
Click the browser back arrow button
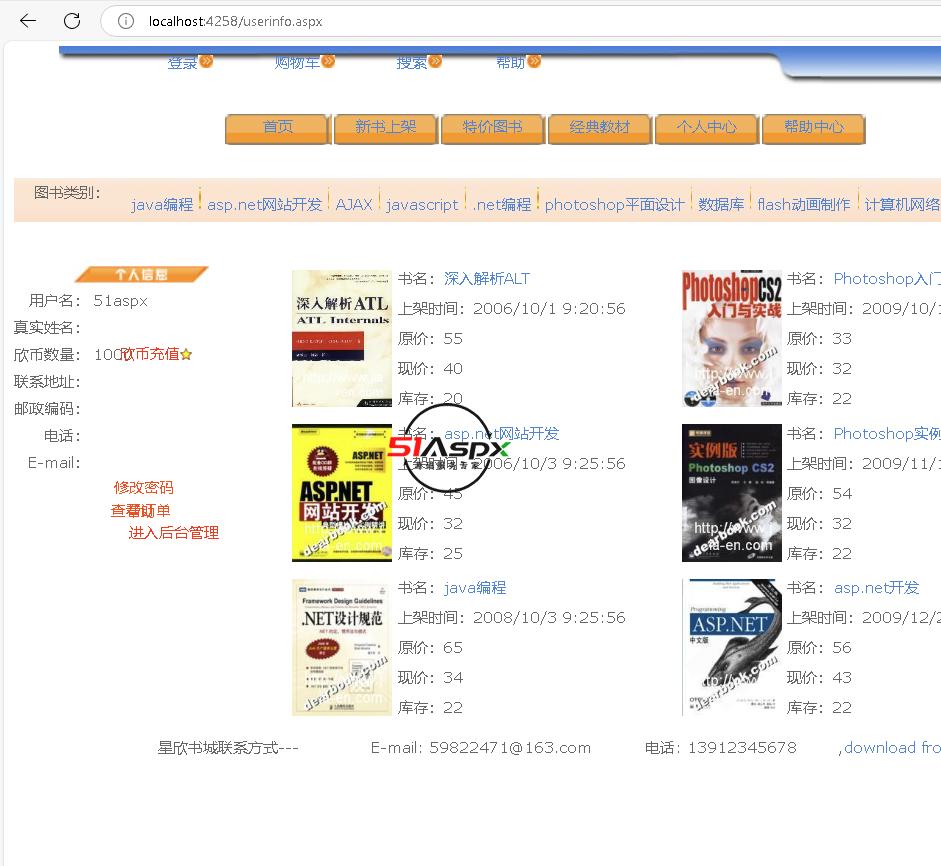pyautogui.click(x=28, y=21)
